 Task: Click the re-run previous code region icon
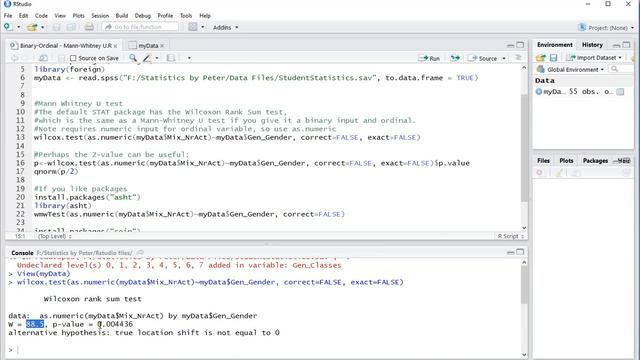point(455,58)
